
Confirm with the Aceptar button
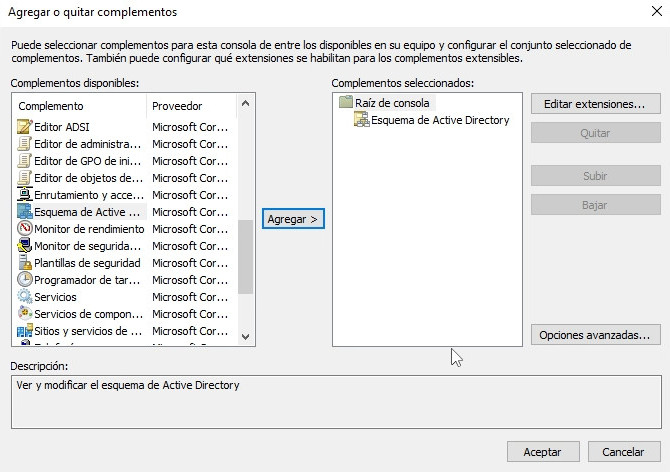click(x=542, y=452)
